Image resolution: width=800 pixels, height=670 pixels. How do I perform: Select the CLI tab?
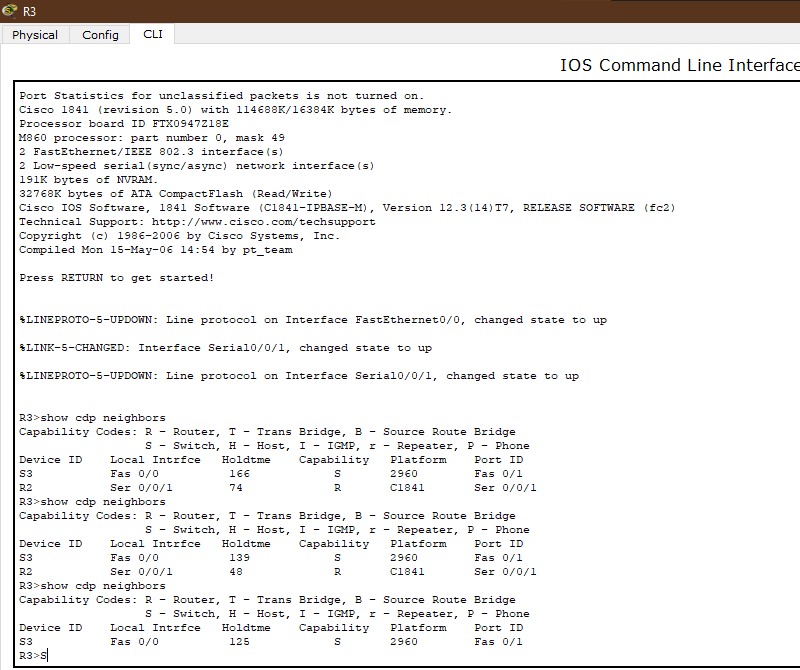[153, 34]
